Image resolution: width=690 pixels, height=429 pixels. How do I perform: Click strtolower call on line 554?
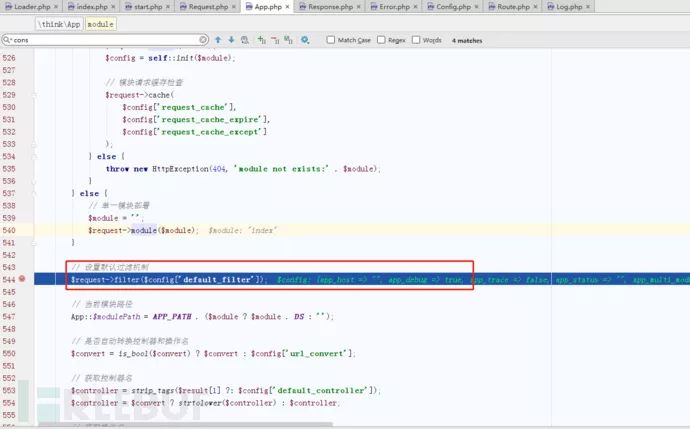[x=201, y=403]
